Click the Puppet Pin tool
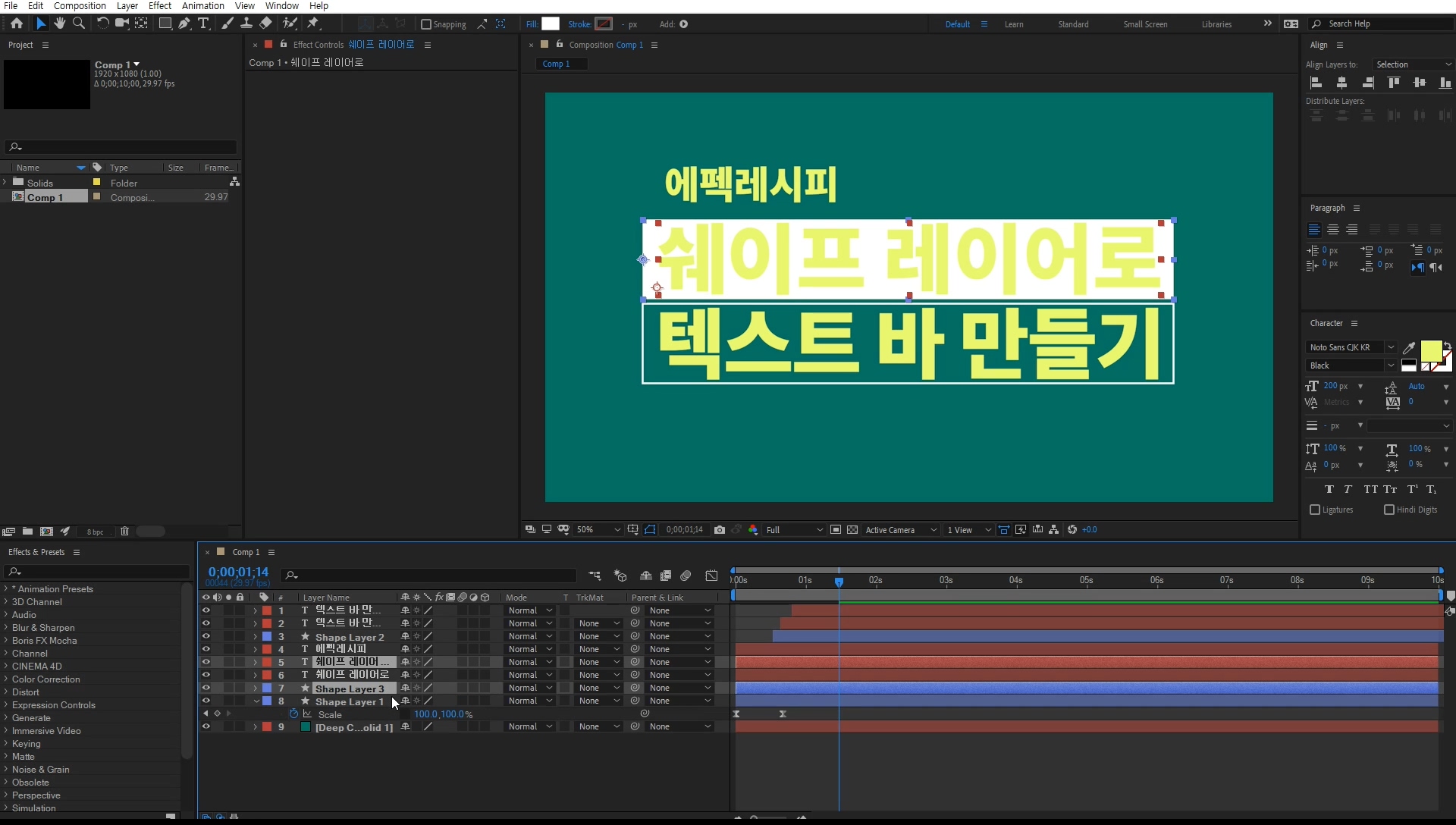Image resolution: width=1456 pixels, height=825 pixels. coord(313,24)
